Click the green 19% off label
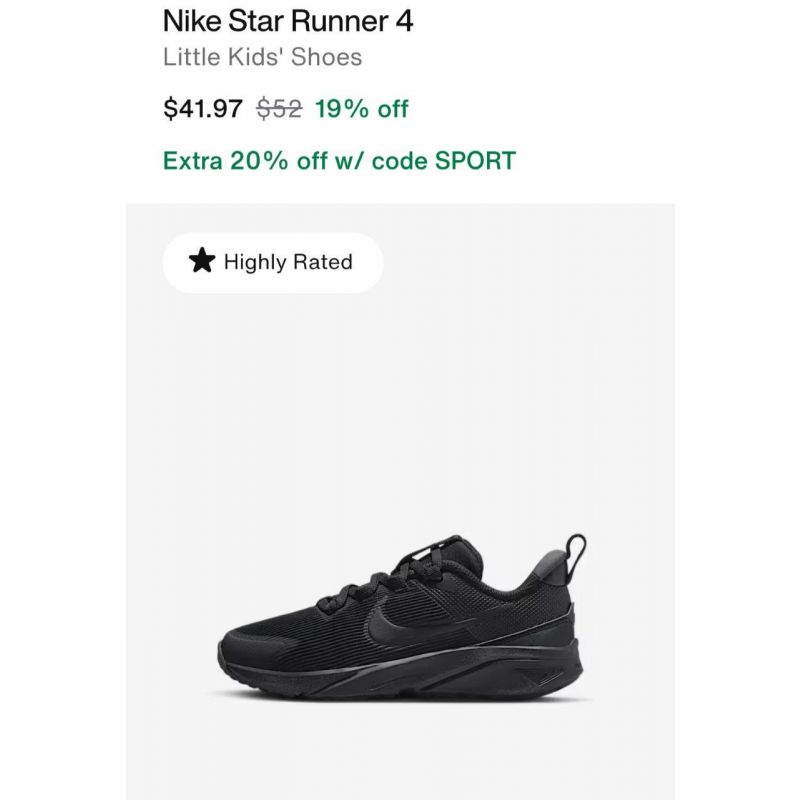 pyautogui.click(x=362, y=108)
